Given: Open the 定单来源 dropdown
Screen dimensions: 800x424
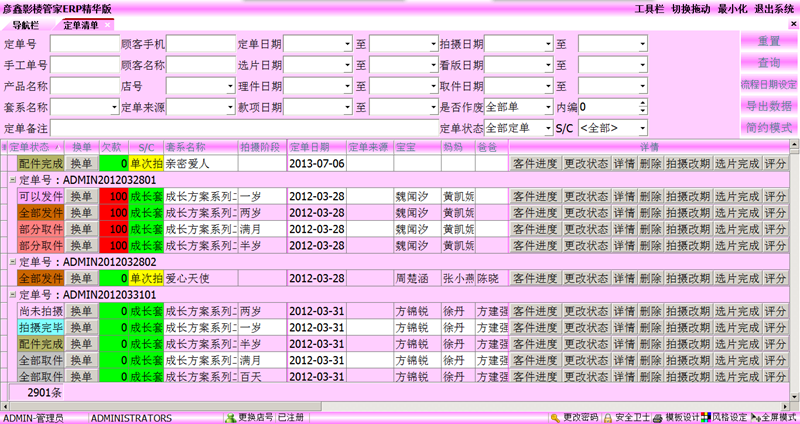Looking at the screenshot, I should [x=227, y=107].
